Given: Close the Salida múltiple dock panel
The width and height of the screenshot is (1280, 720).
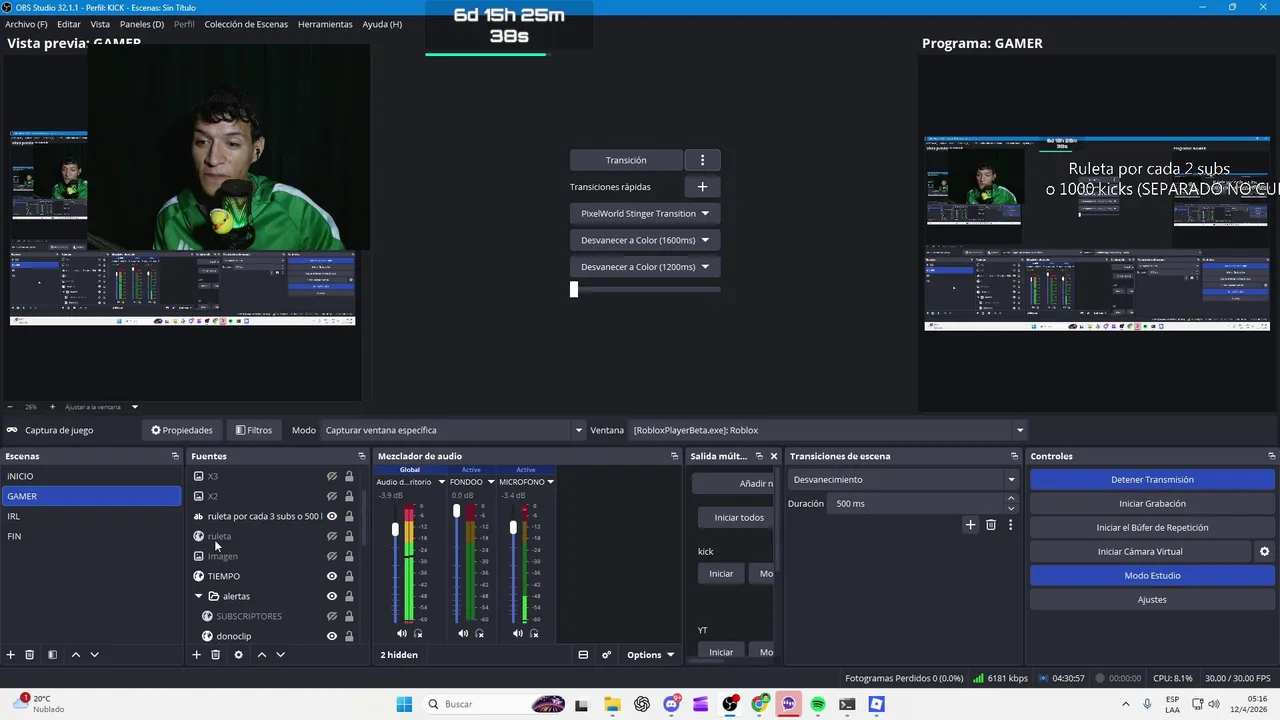Looking at the screenshot, I should [x=773, y=456].
